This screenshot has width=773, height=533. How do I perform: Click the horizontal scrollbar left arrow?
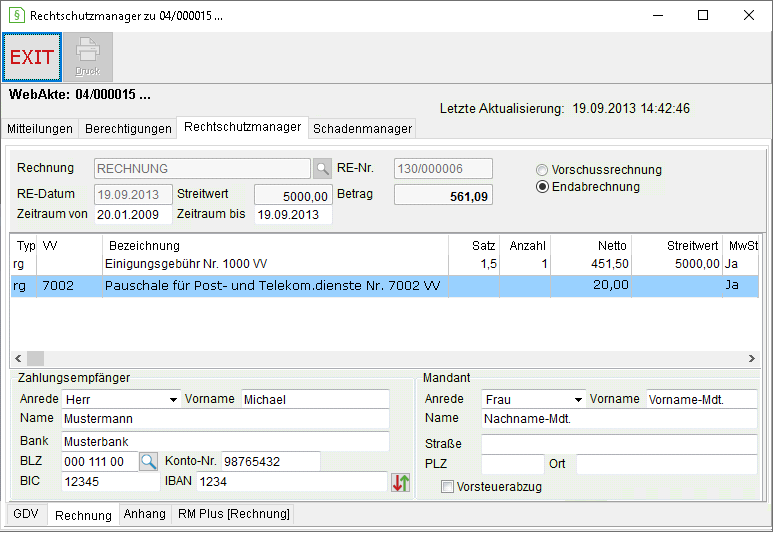pyautogui.click(x=18, y=358)
